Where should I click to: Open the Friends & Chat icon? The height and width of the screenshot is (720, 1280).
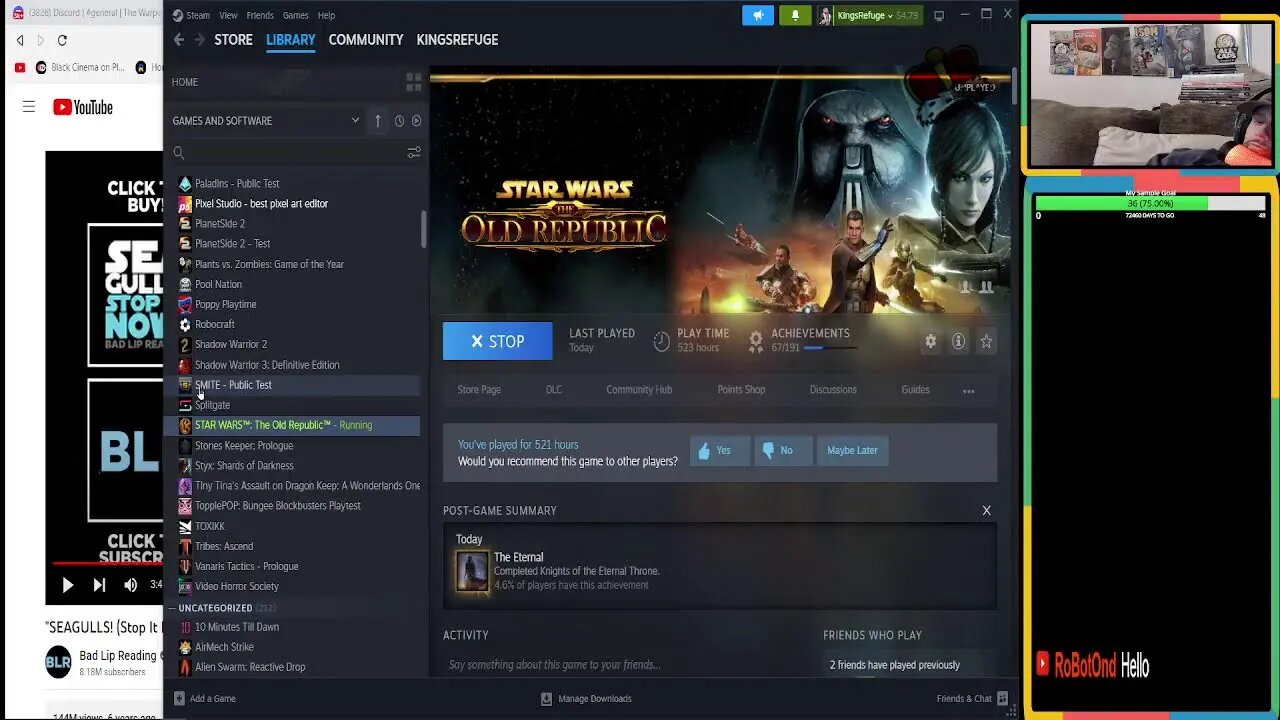[1002, 698]
